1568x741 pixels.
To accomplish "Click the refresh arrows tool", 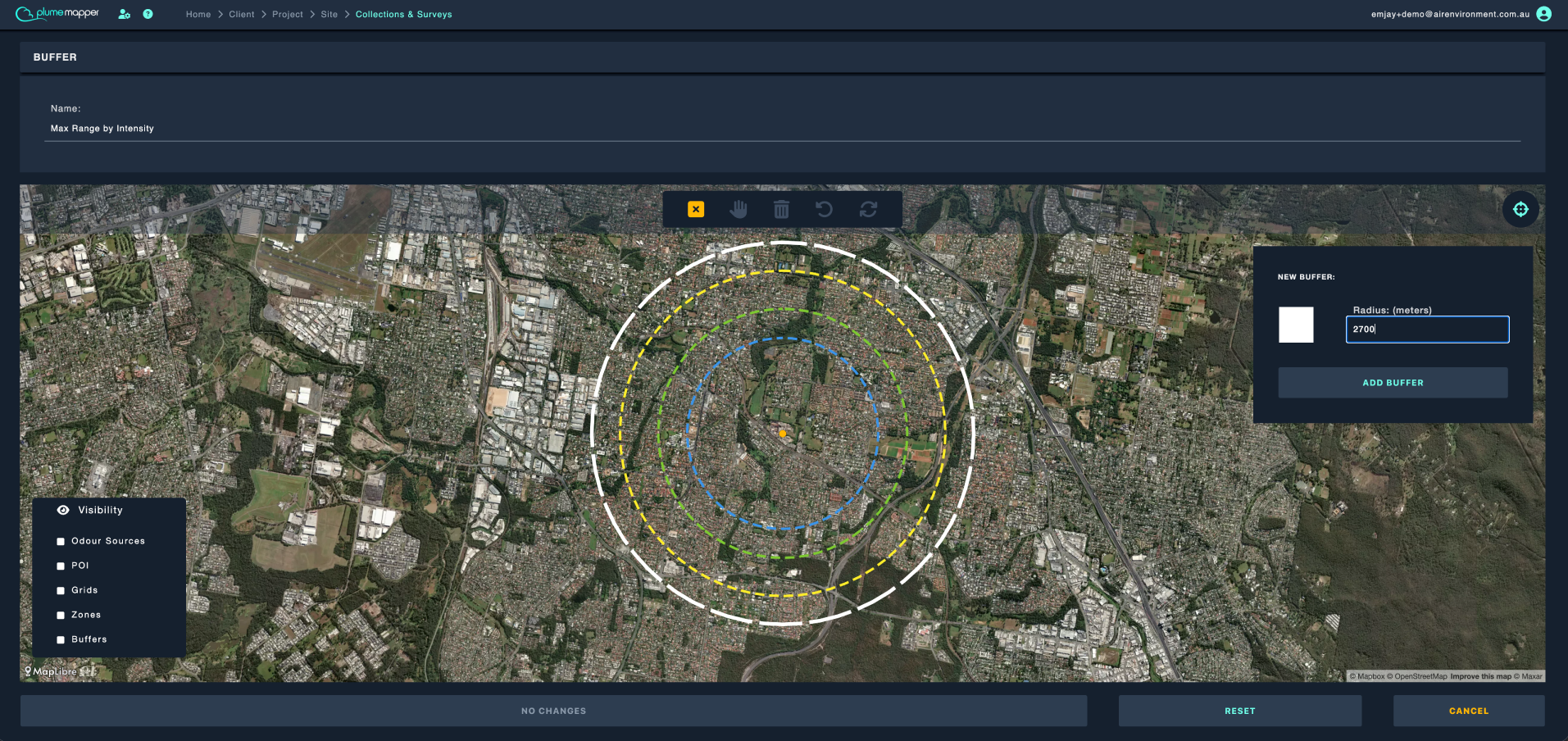I will coord(868,209).
